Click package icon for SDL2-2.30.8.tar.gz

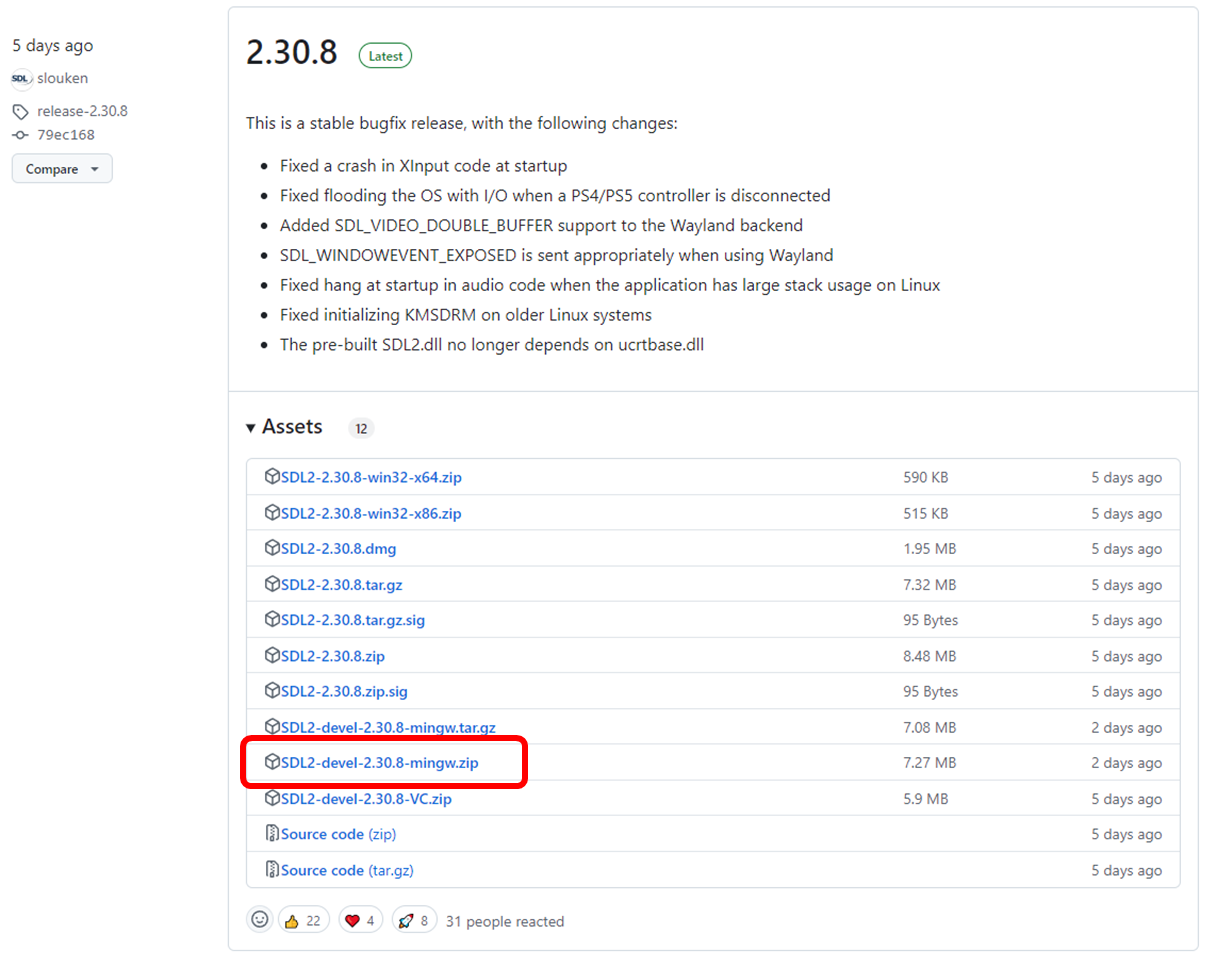pyautogui.click(x=272, y=584)
